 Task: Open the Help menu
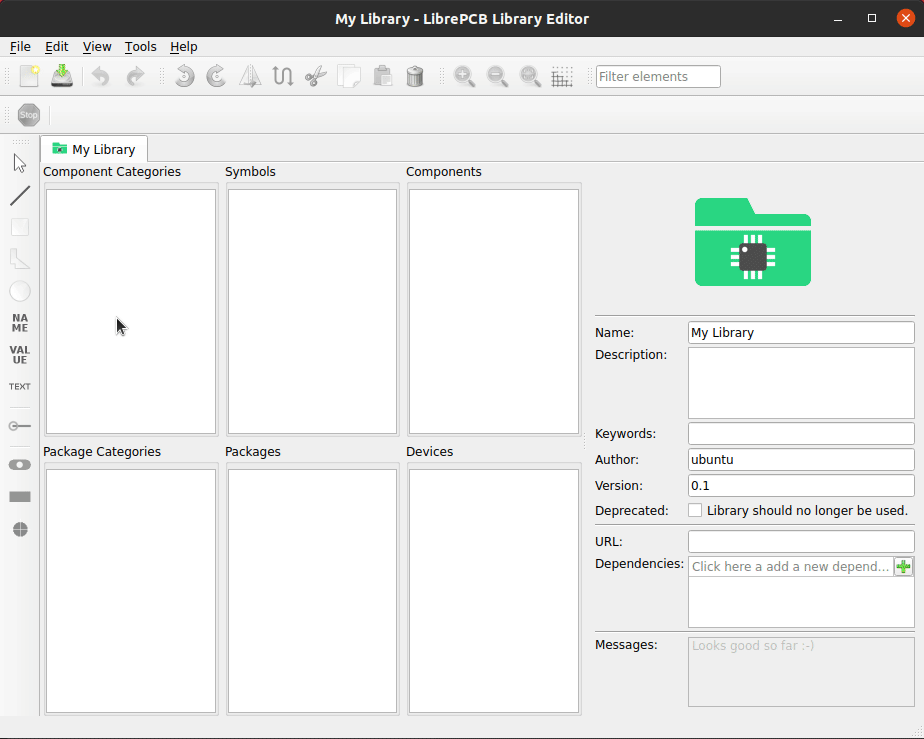[183, 47]
